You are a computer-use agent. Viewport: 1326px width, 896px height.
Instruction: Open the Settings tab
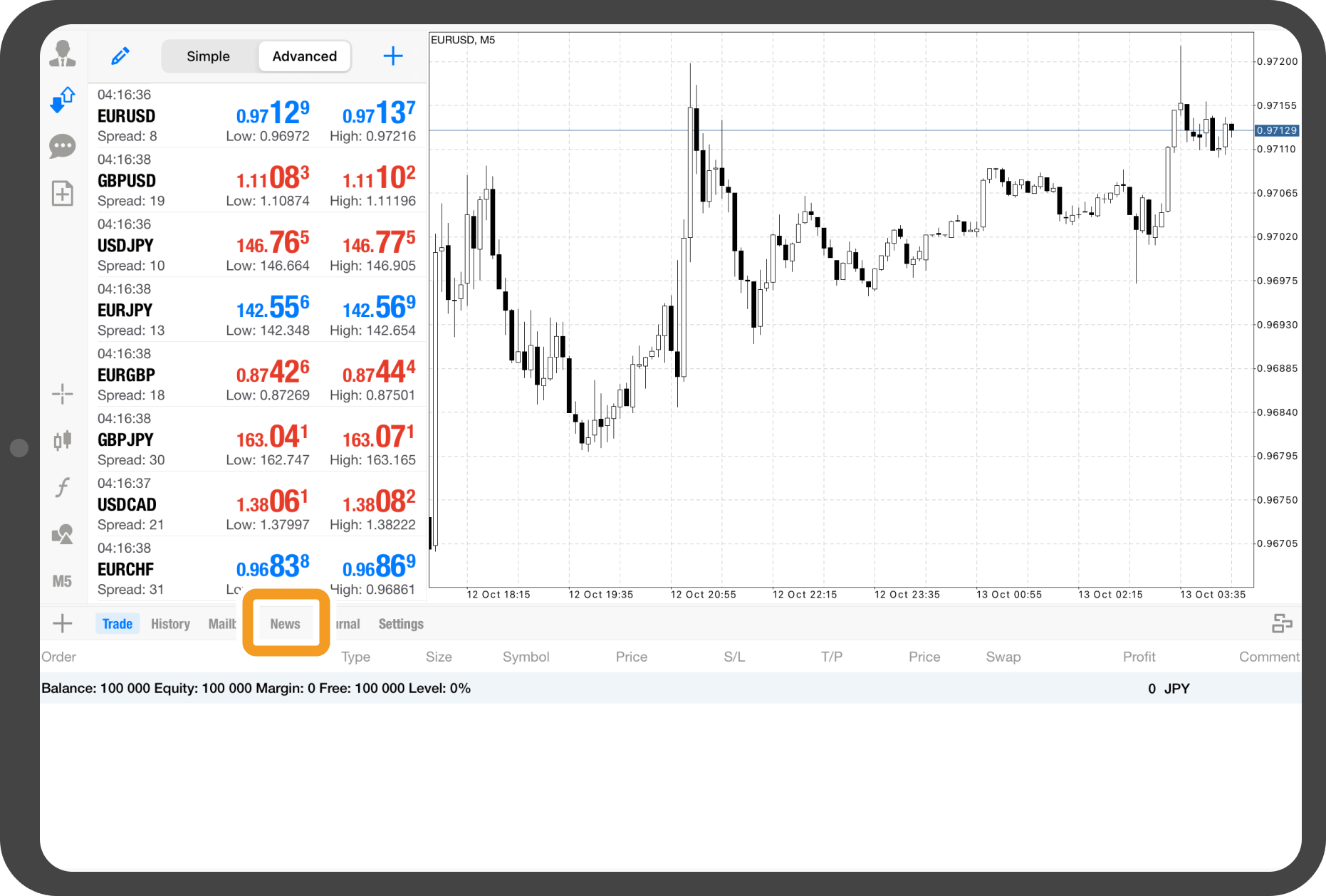[401, 624]
